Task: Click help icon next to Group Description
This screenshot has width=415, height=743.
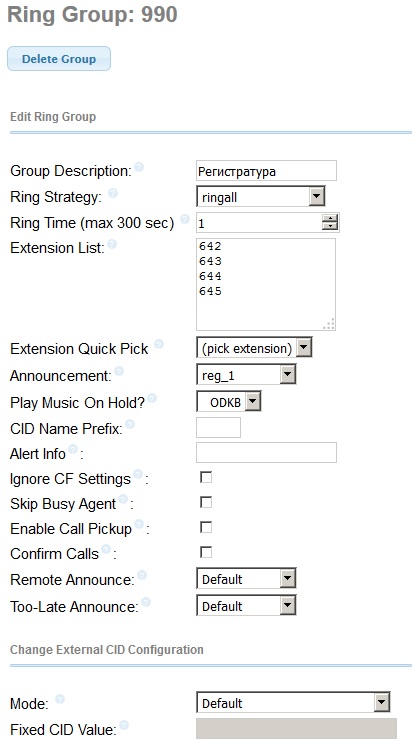Action: (x=139, y=167)
